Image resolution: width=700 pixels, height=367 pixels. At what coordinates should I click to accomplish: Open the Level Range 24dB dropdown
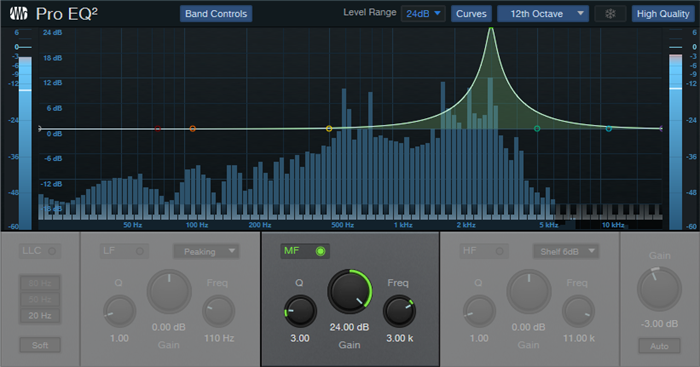(x=423, y=14)
